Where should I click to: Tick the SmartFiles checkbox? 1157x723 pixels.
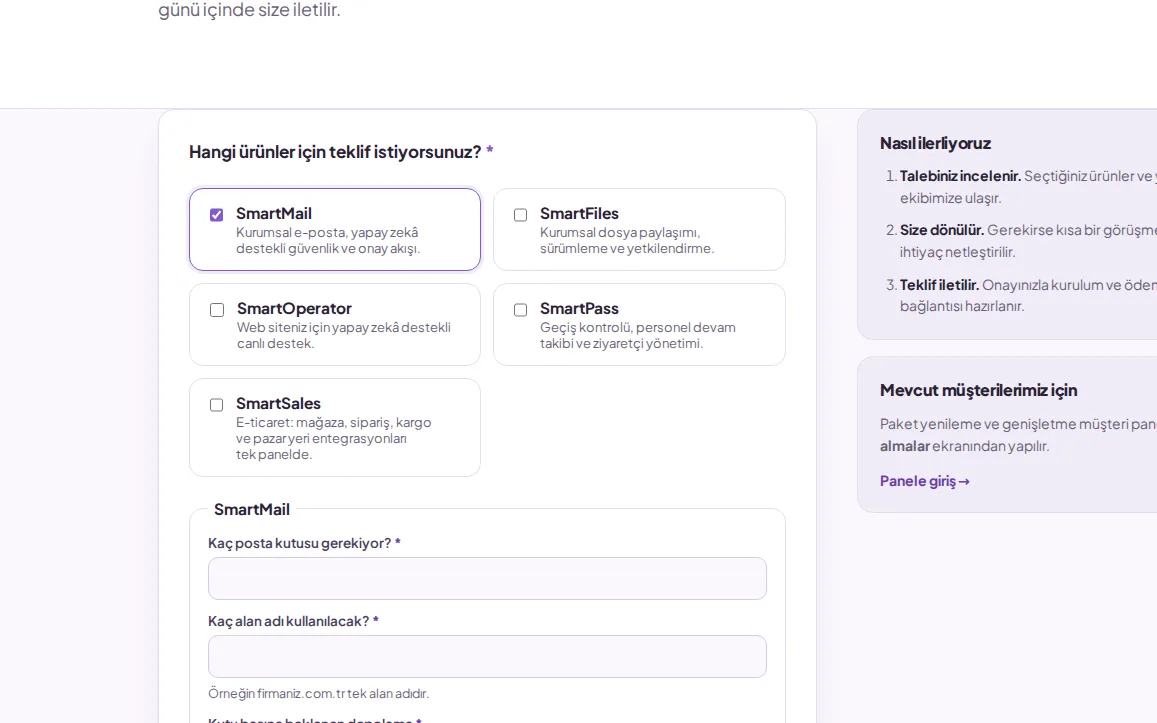click(520, 215)
